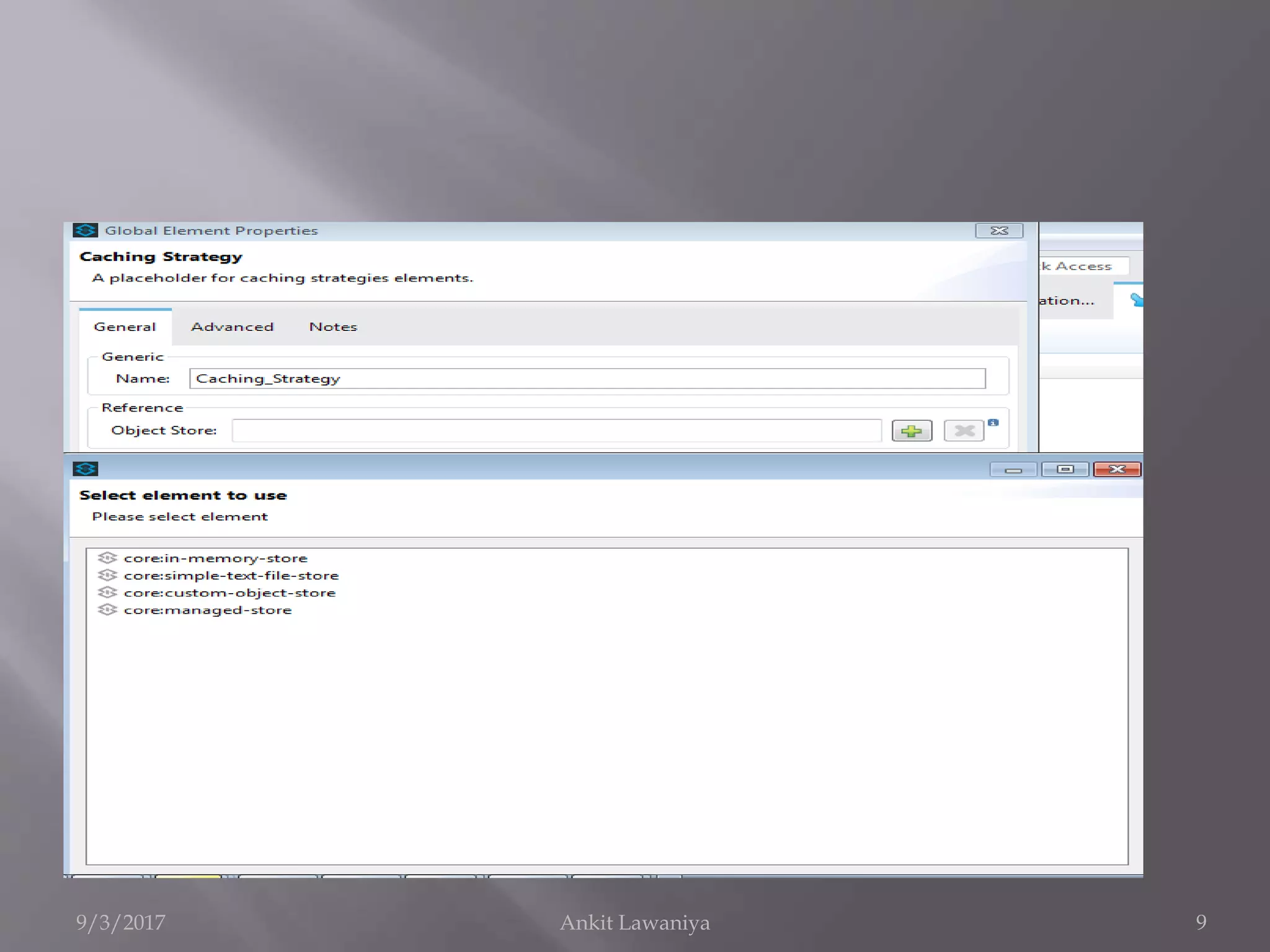Viewport: 1270px width, 952px height.
Task: Choose core:in-memory-store from the list
Action: tap(215, 558)
